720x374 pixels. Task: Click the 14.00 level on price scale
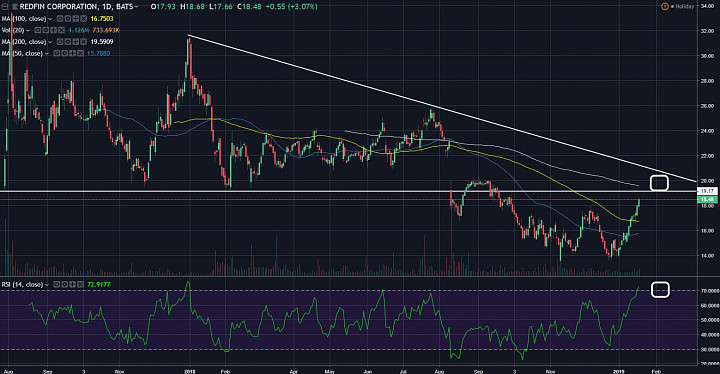(x=707, y=255)
